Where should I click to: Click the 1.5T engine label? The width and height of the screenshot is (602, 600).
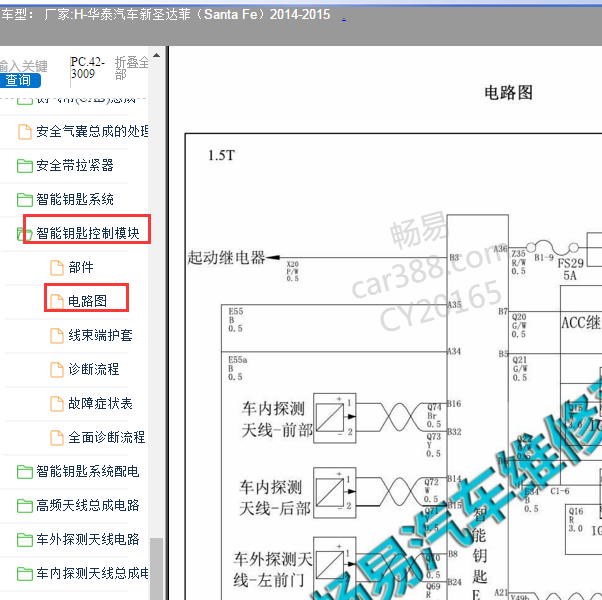[x=221, y=155]
